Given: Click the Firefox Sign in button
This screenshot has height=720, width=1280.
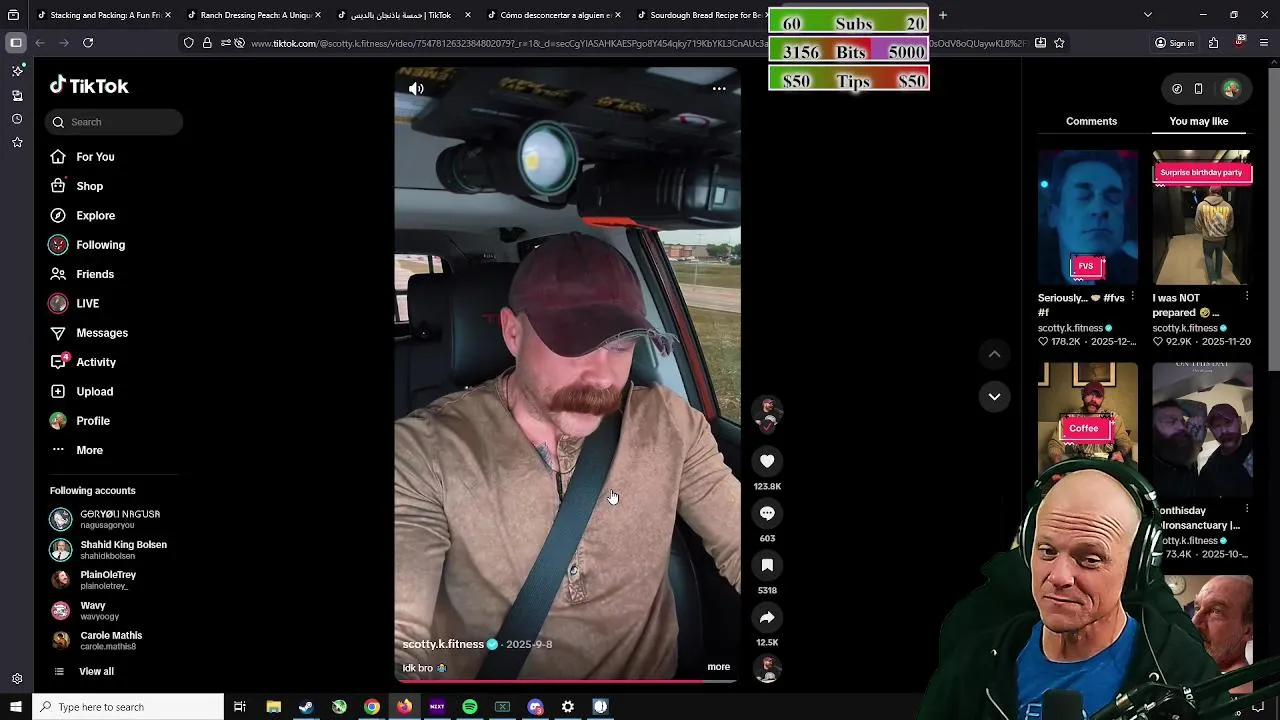Looking at the screenshot, I should click(x=1174, y=43).
